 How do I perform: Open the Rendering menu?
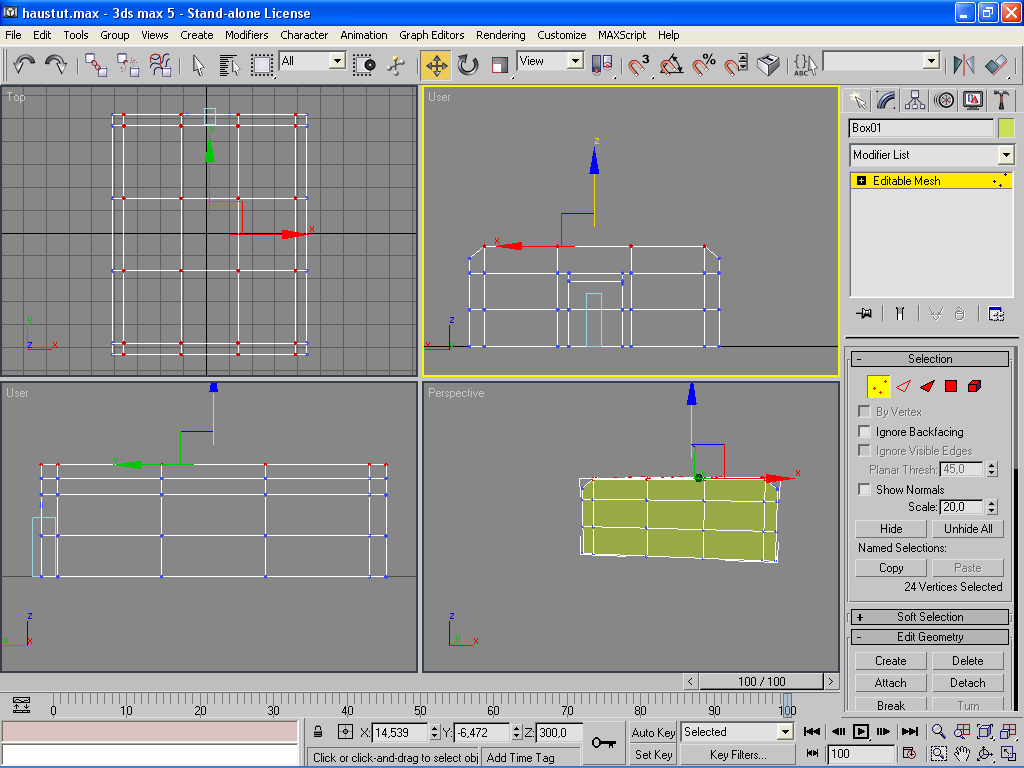[500, 35]
